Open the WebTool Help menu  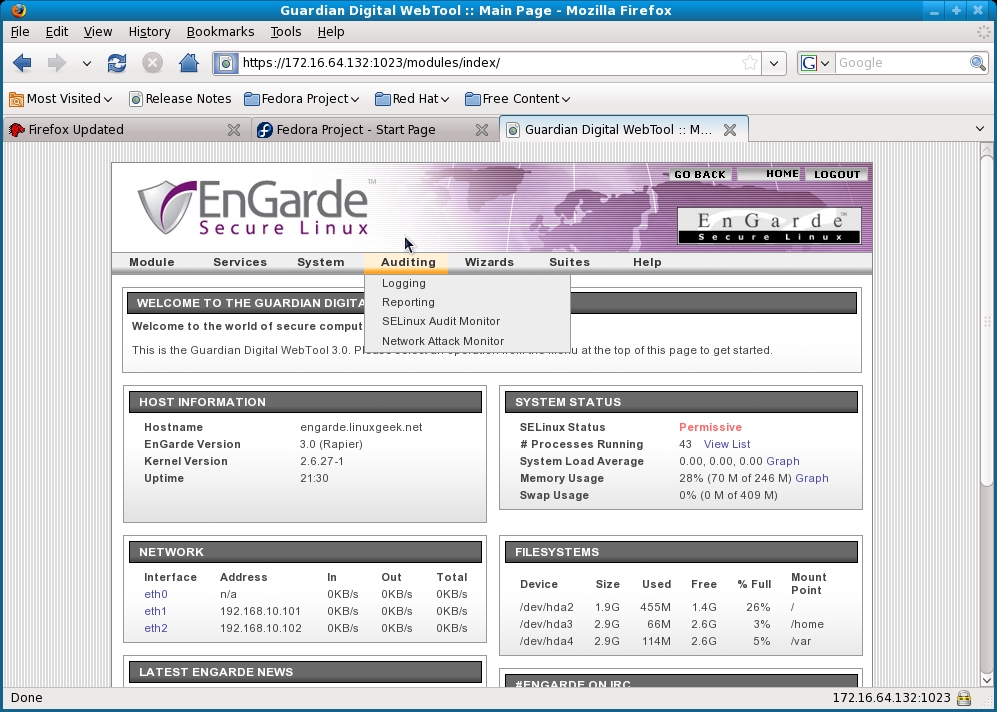click(647, 262)
